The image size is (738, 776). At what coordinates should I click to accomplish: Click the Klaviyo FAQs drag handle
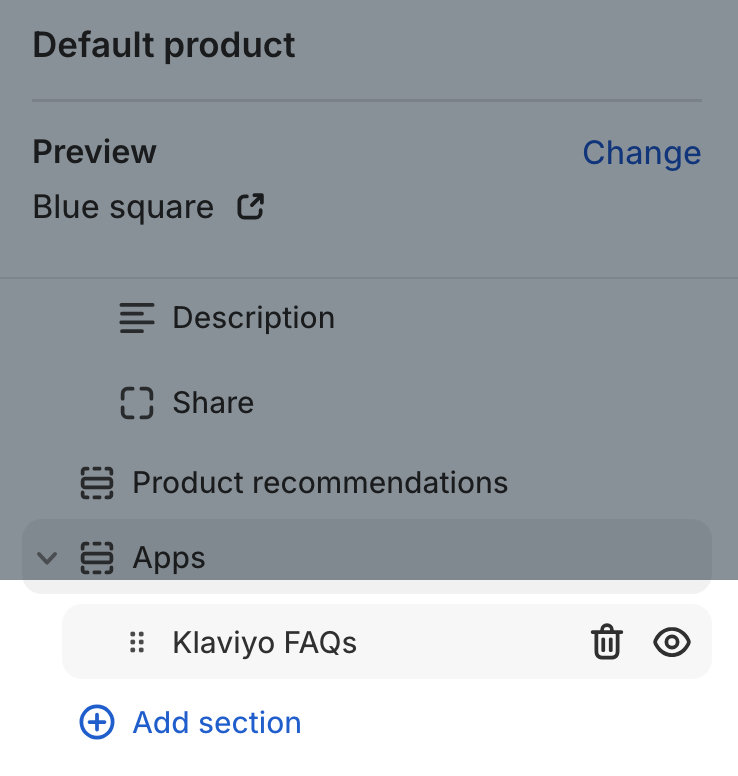coord(138,642)
